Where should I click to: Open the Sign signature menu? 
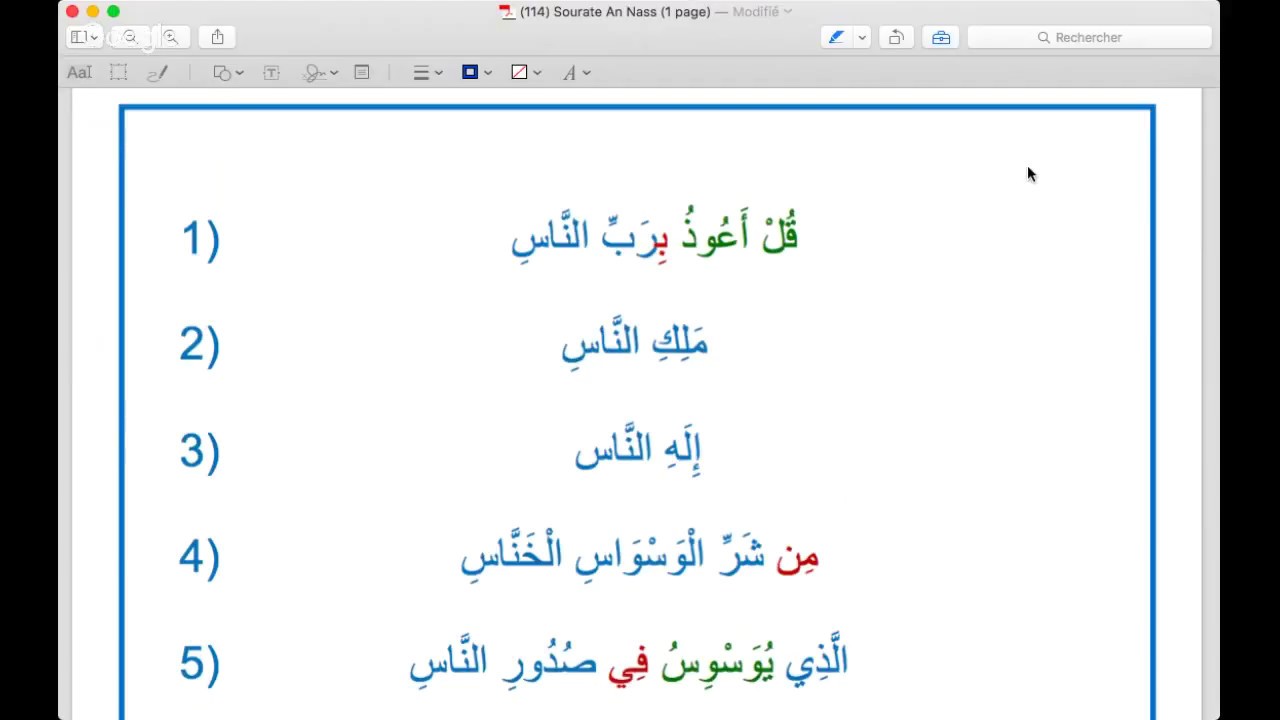point(320,72)
